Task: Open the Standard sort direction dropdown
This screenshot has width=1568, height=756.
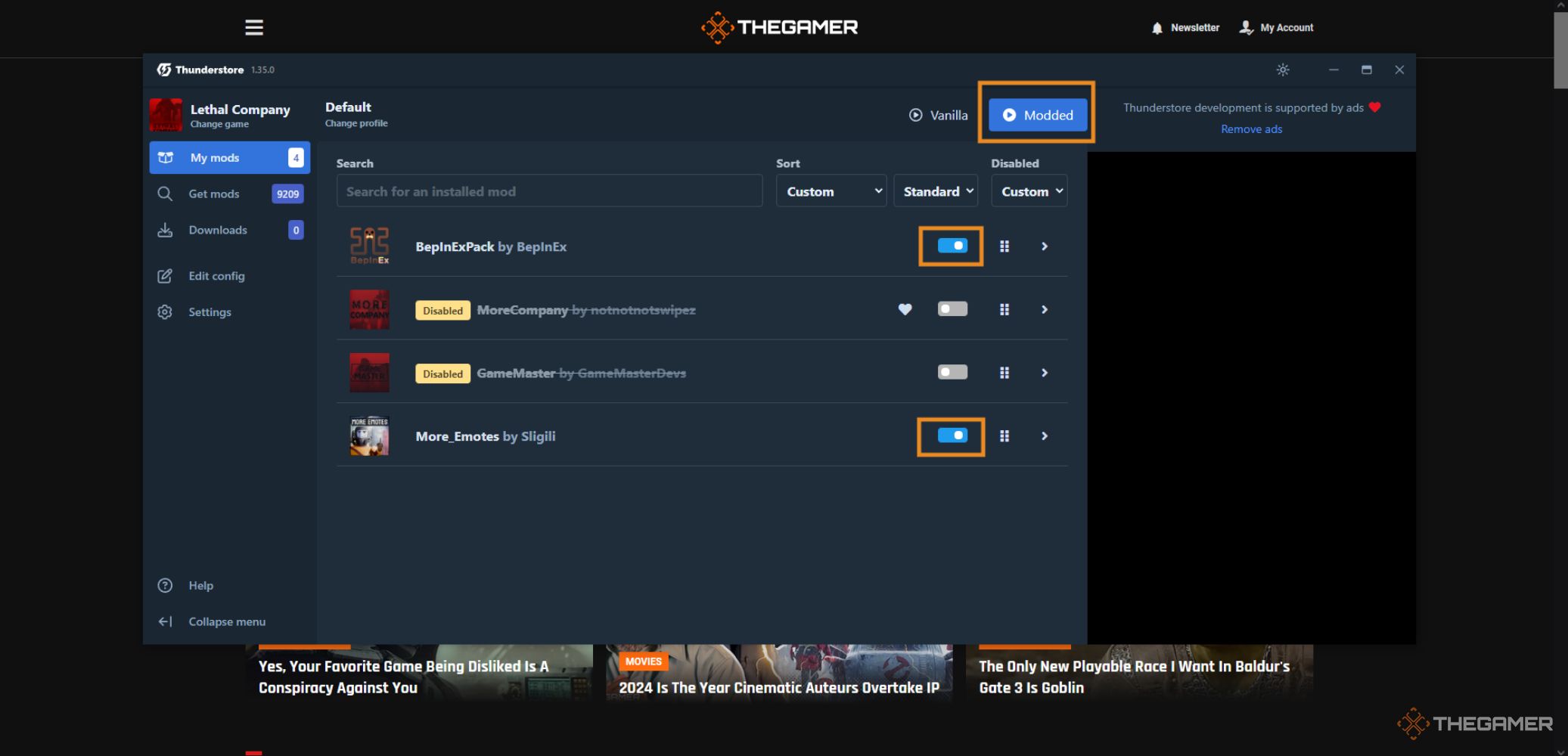Action: click(x=936, y=191)
